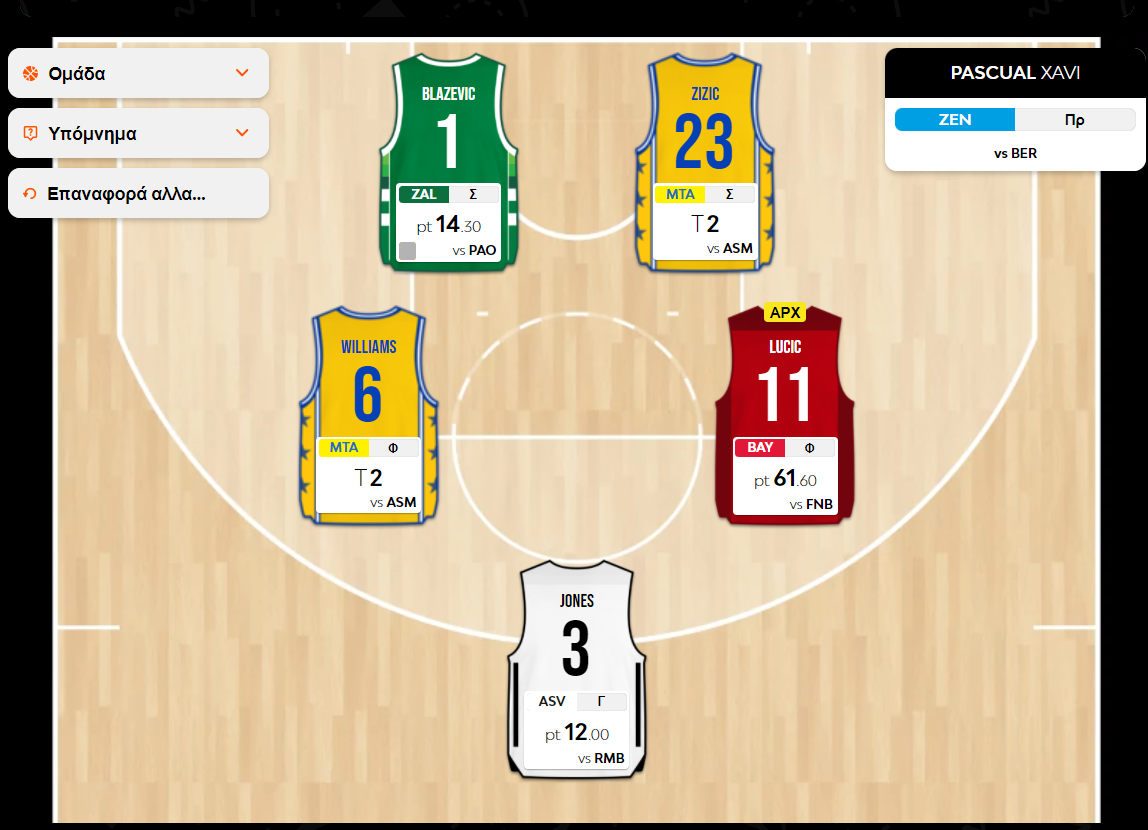Click the reset arrow icon beside Επαναφορά
1148x830 pixels.
(30, 193)
